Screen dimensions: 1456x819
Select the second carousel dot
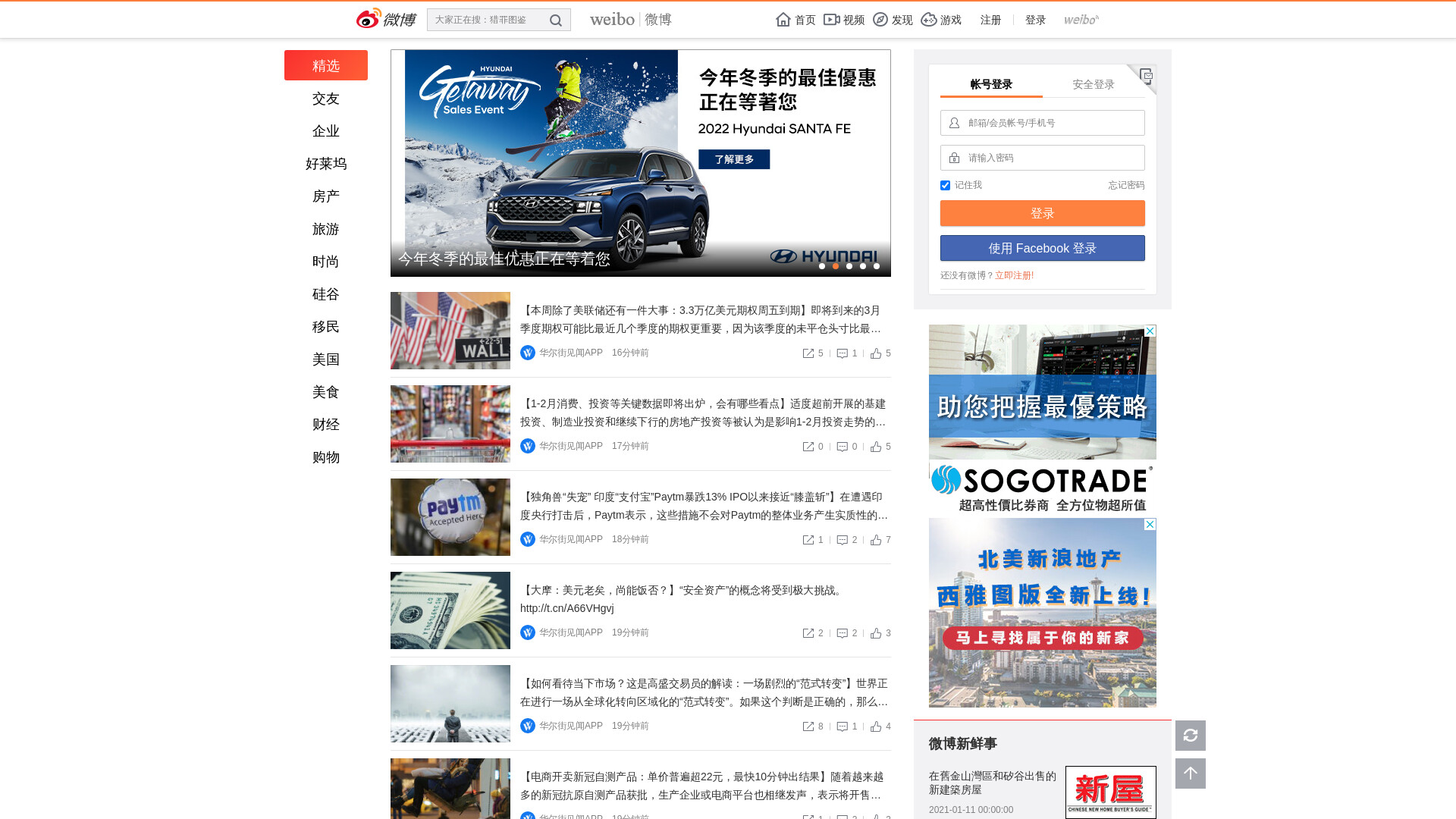836,266
